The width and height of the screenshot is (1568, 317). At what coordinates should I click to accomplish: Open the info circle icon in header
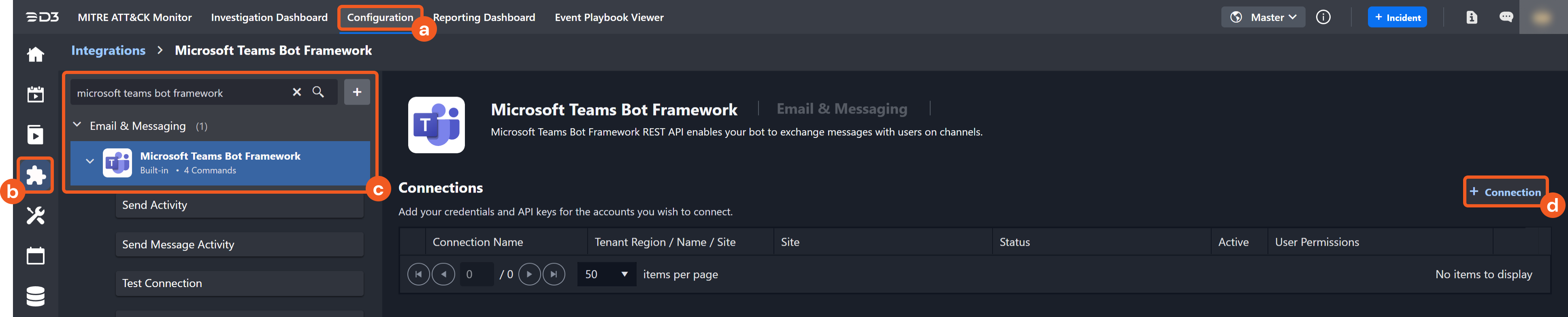1323,17
